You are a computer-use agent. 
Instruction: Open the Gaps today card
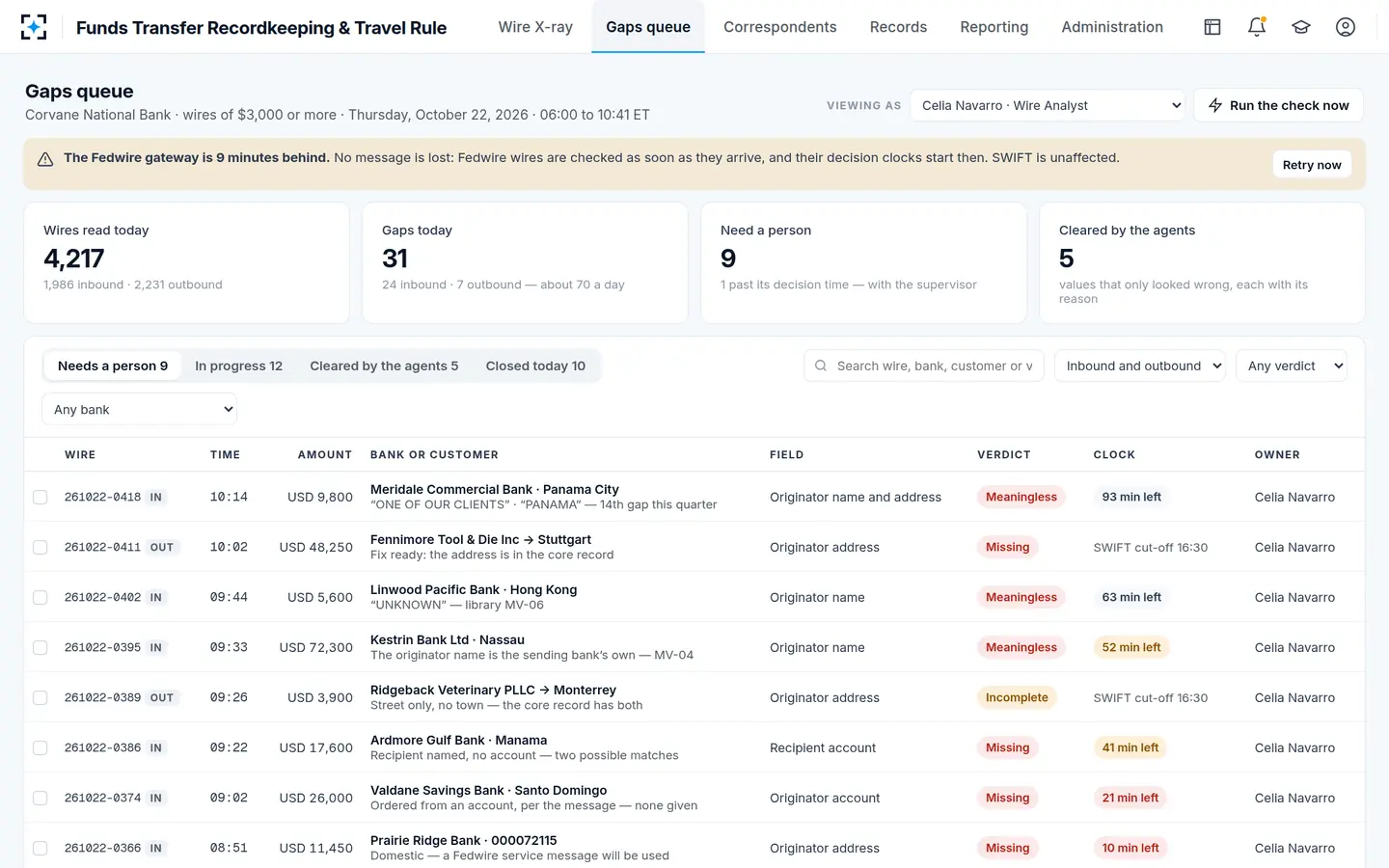[525, 262]
